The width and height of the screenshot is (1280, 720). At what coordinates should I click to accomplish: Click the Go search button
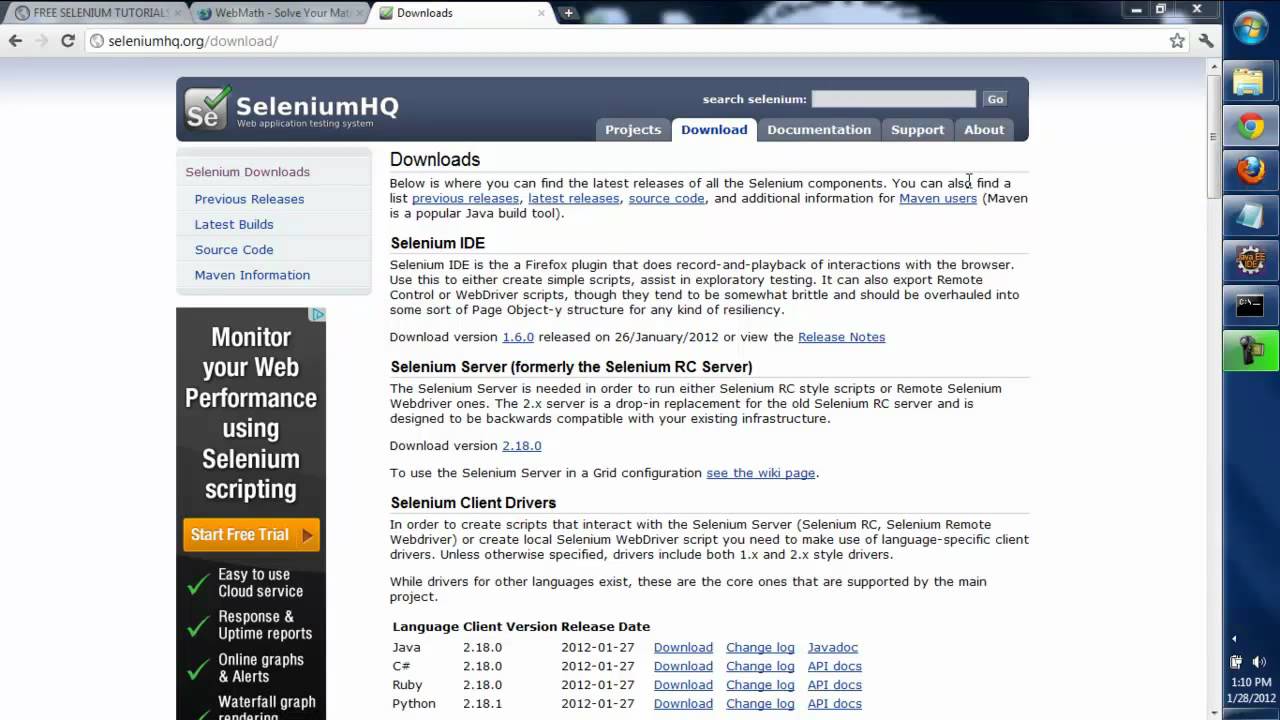point(995,99)
